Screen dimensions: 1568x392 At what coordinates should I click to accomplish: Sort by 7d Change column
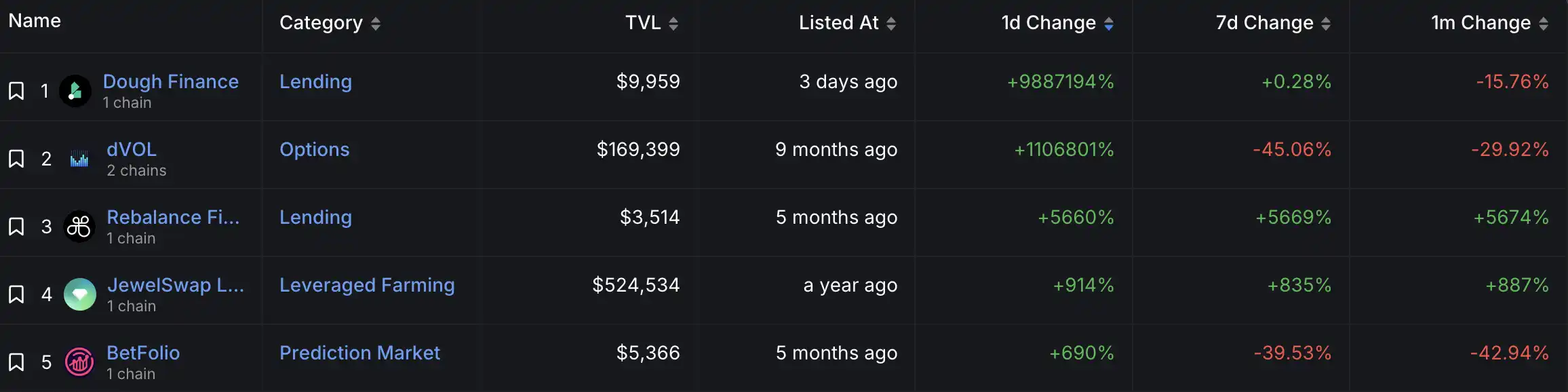coord(1325,24)
